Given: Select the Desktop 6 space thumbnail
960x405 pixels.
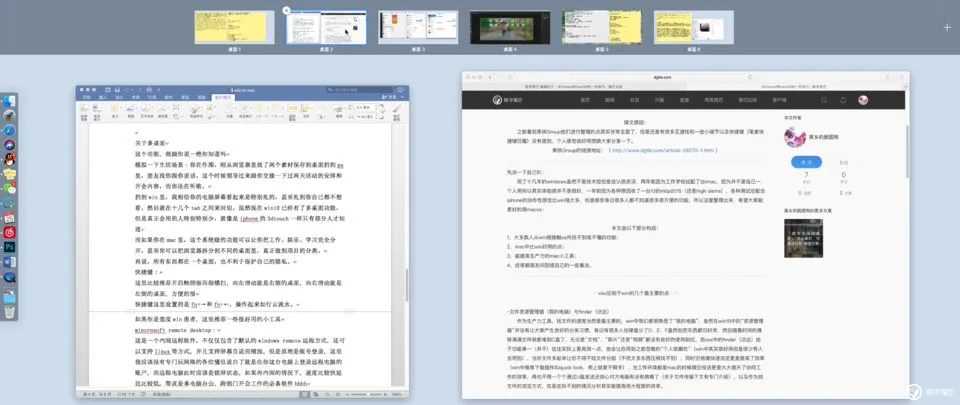Looking at the screenshot, I should point(694,27).
